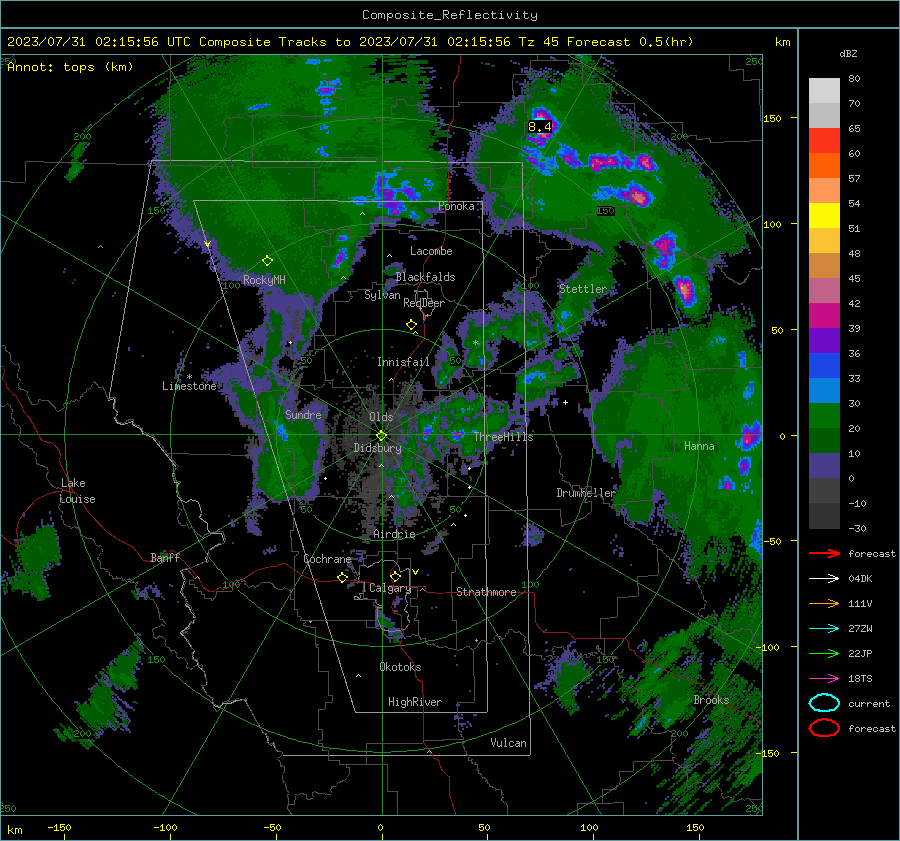Click the Ponoka label
This screenshot has width=900, height=841.
point(456,206)
